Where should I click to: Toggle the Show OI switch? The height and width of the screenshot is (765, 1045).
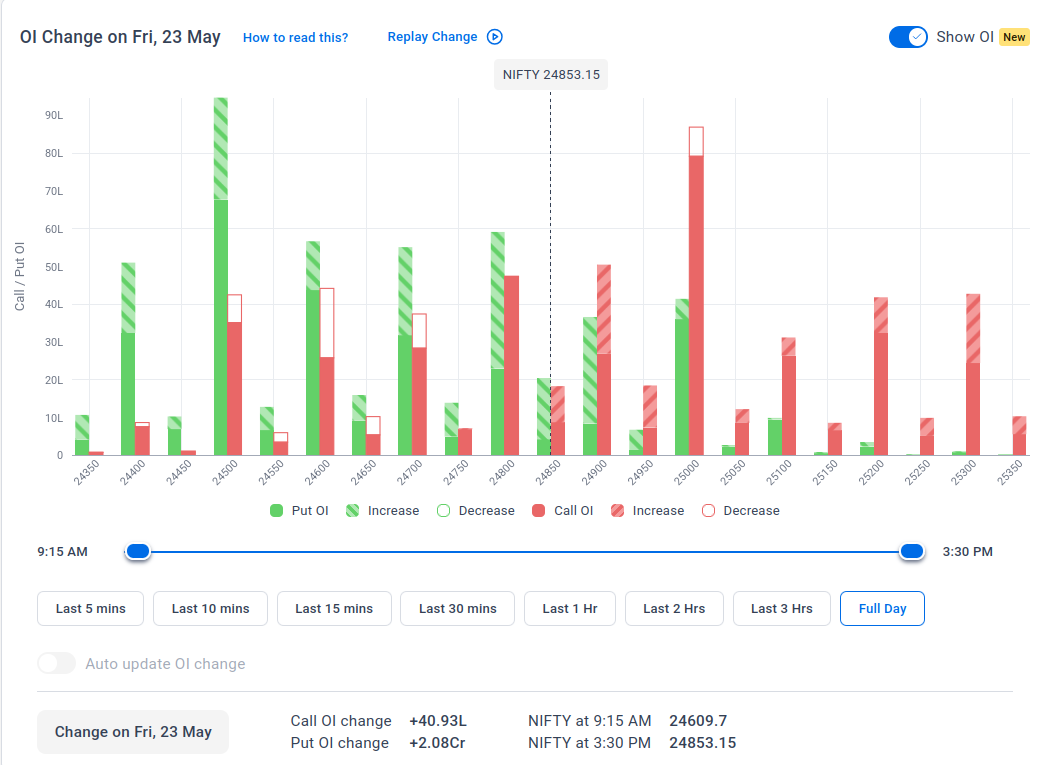click(908, 37)
